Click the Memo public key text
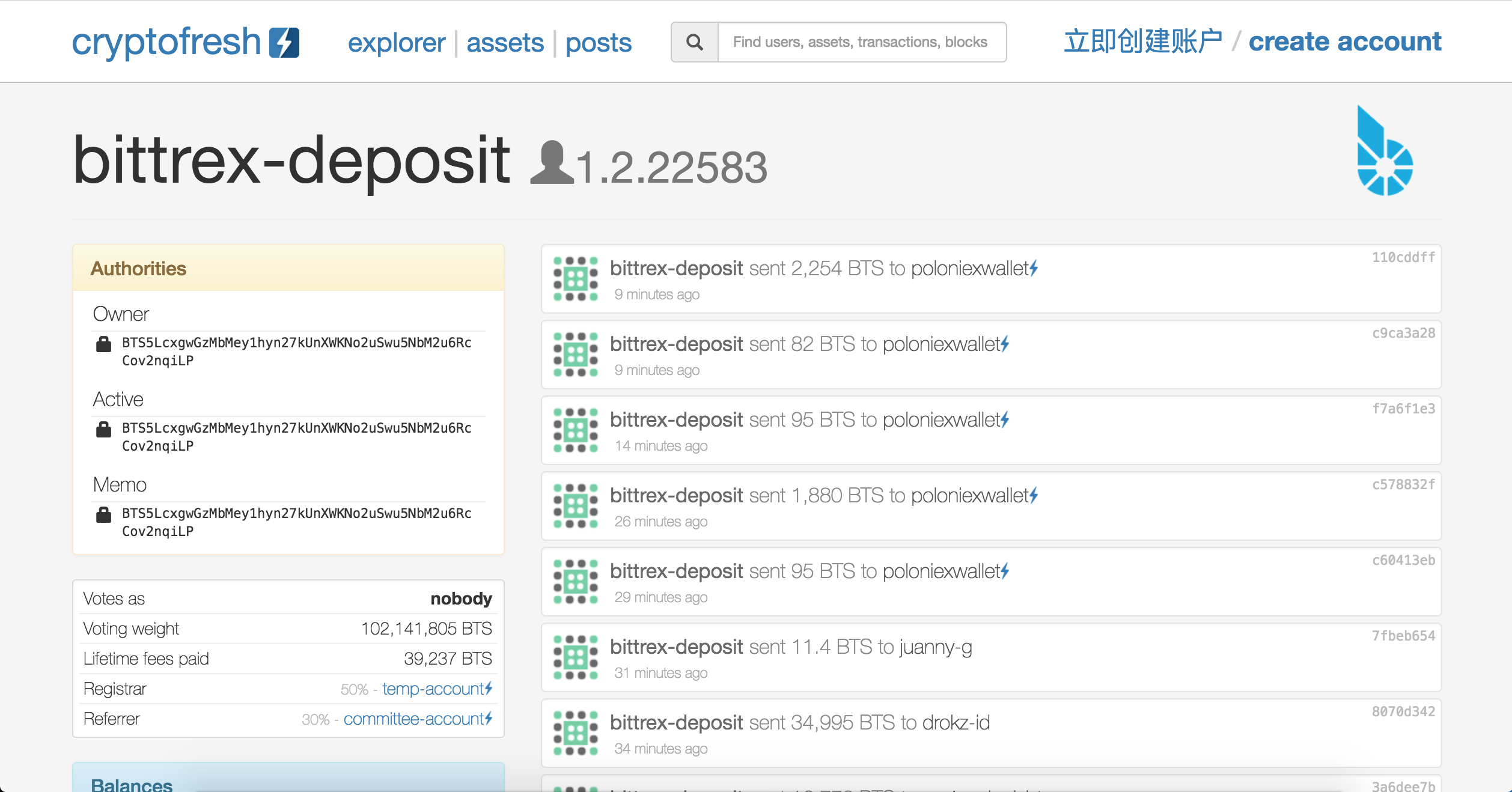The width and height of the screenshot is (1512, 792). pos(297,522)
